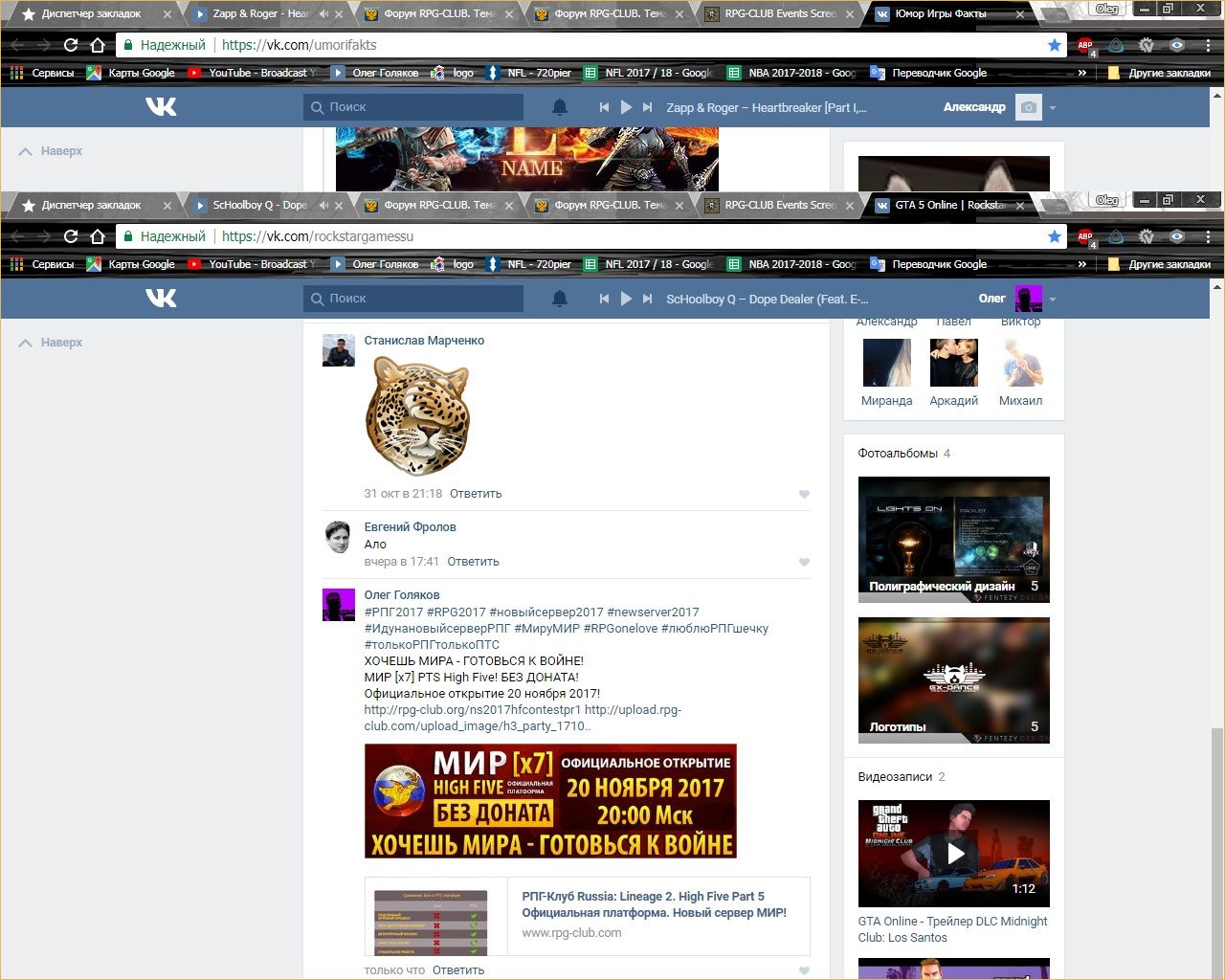
Task: Switch to RPG-CLUB Events Scree tab in the umorifakts window
Action: [780, 14]
